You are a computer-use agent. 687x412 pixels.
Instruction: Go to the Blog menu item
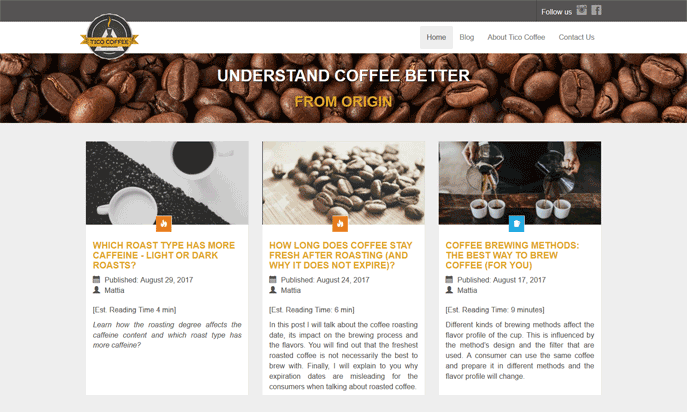pos(467,37)
